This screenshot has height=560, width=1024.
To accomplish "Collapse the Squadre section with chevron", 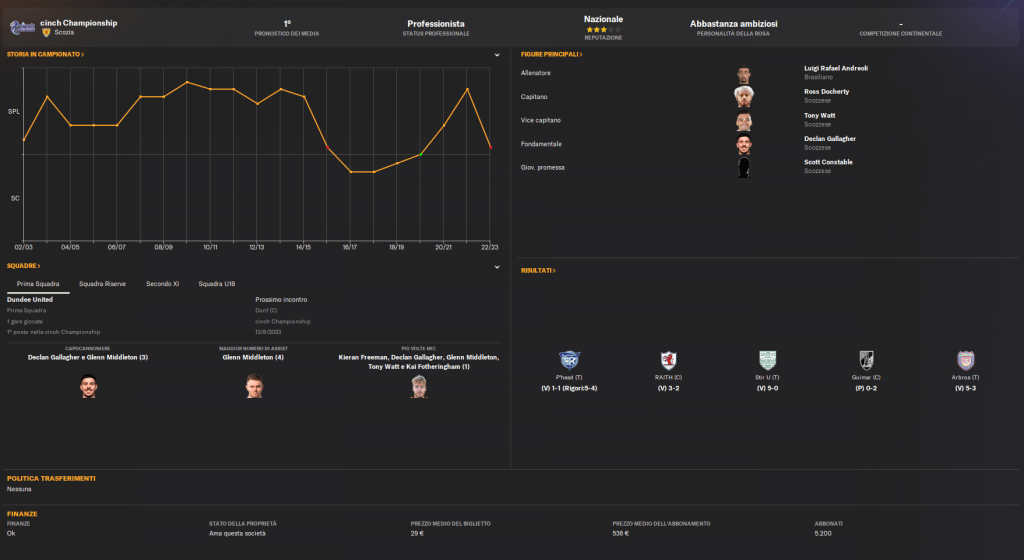I will click(x=497, y=266).
